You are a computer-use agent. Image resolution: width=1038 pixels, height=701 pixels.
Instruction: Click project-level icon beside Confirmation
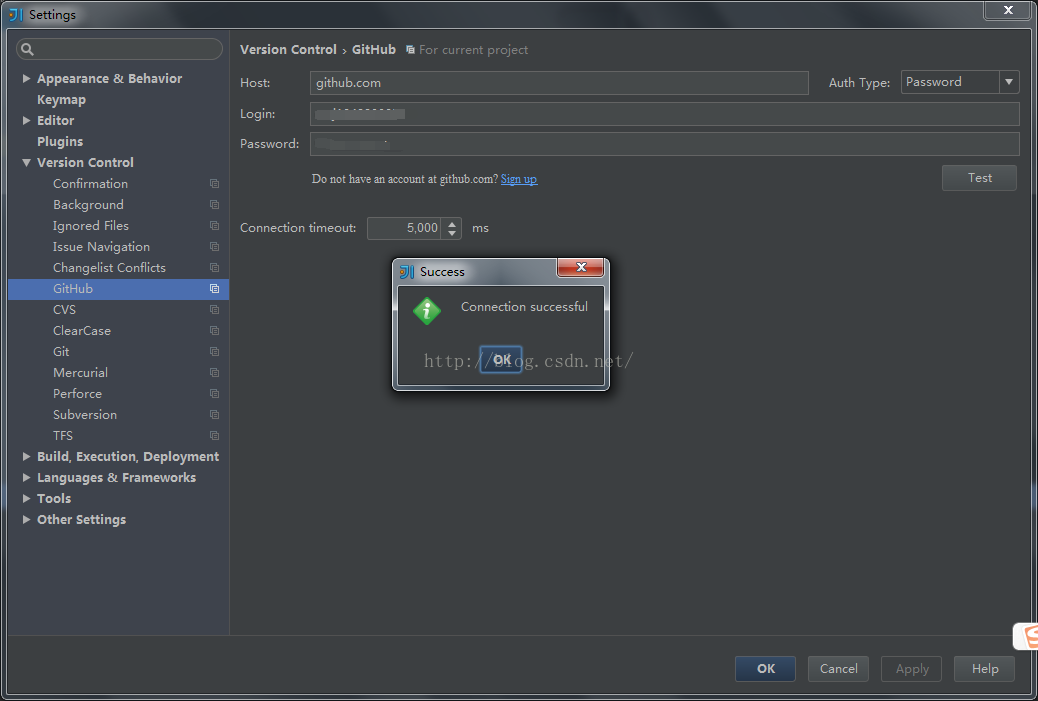tap(214, 183)
